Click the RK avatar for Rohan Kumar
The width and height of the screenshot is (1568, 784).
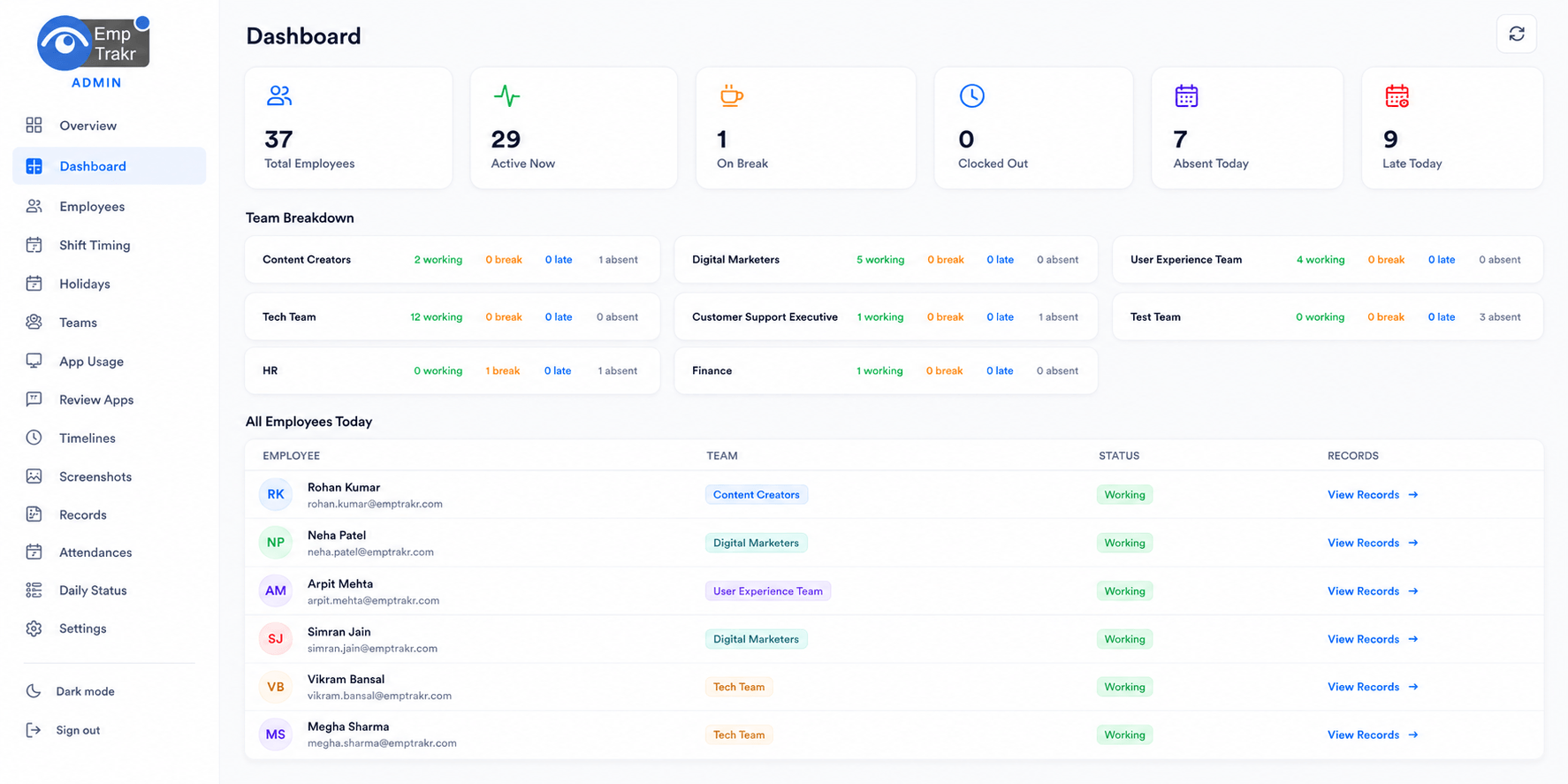276,494
